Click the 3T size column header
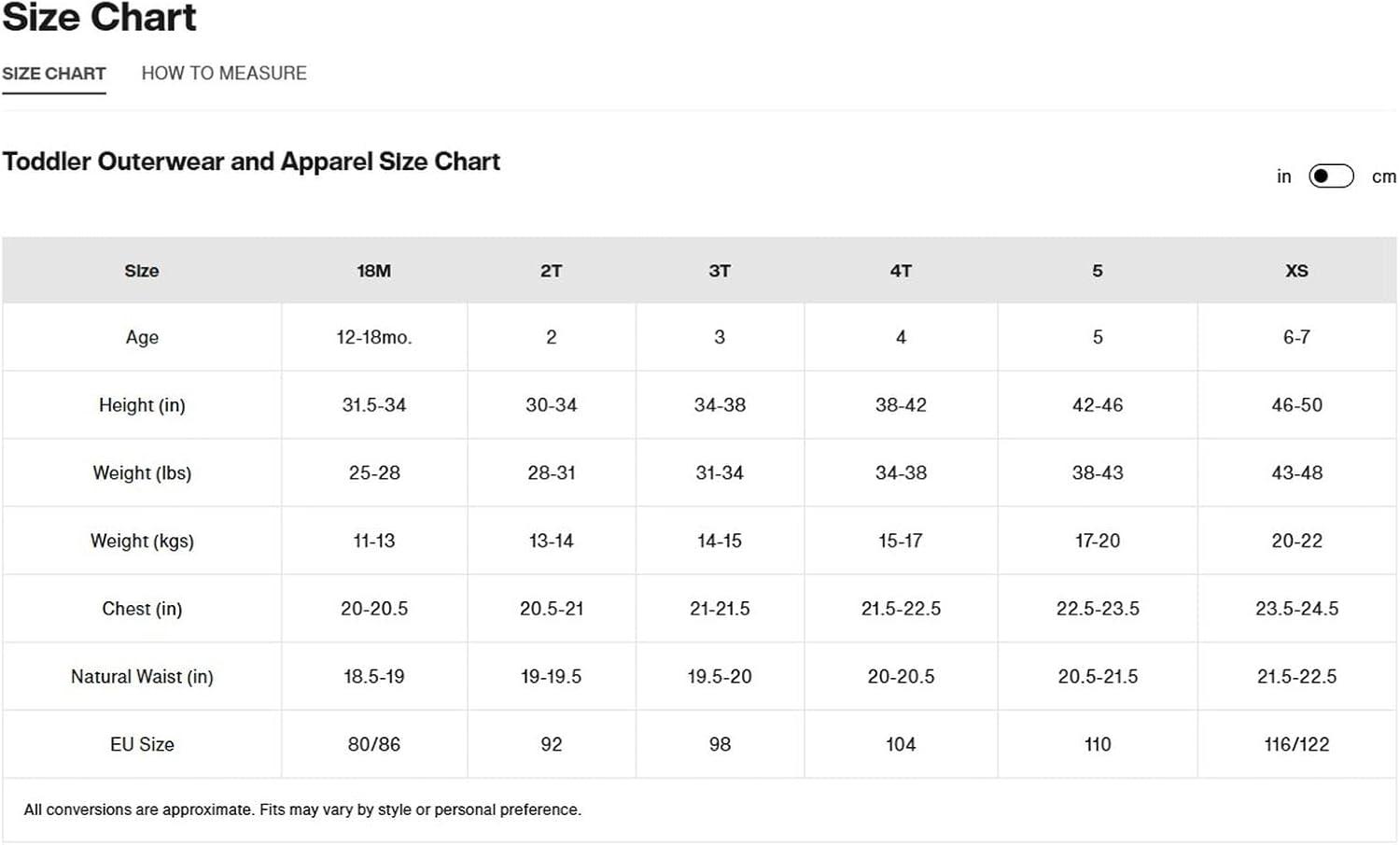Image resolution: width=1400 pixels, height=845 pixels. (719, 271)
